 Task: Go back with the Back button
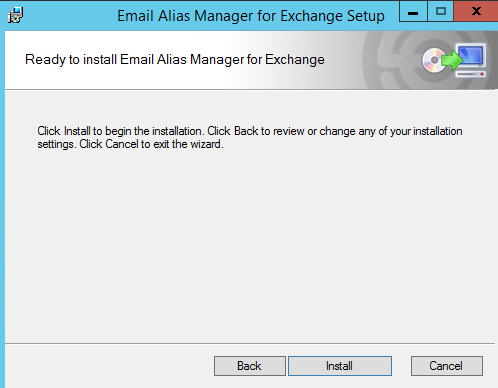tap(250, 366)
